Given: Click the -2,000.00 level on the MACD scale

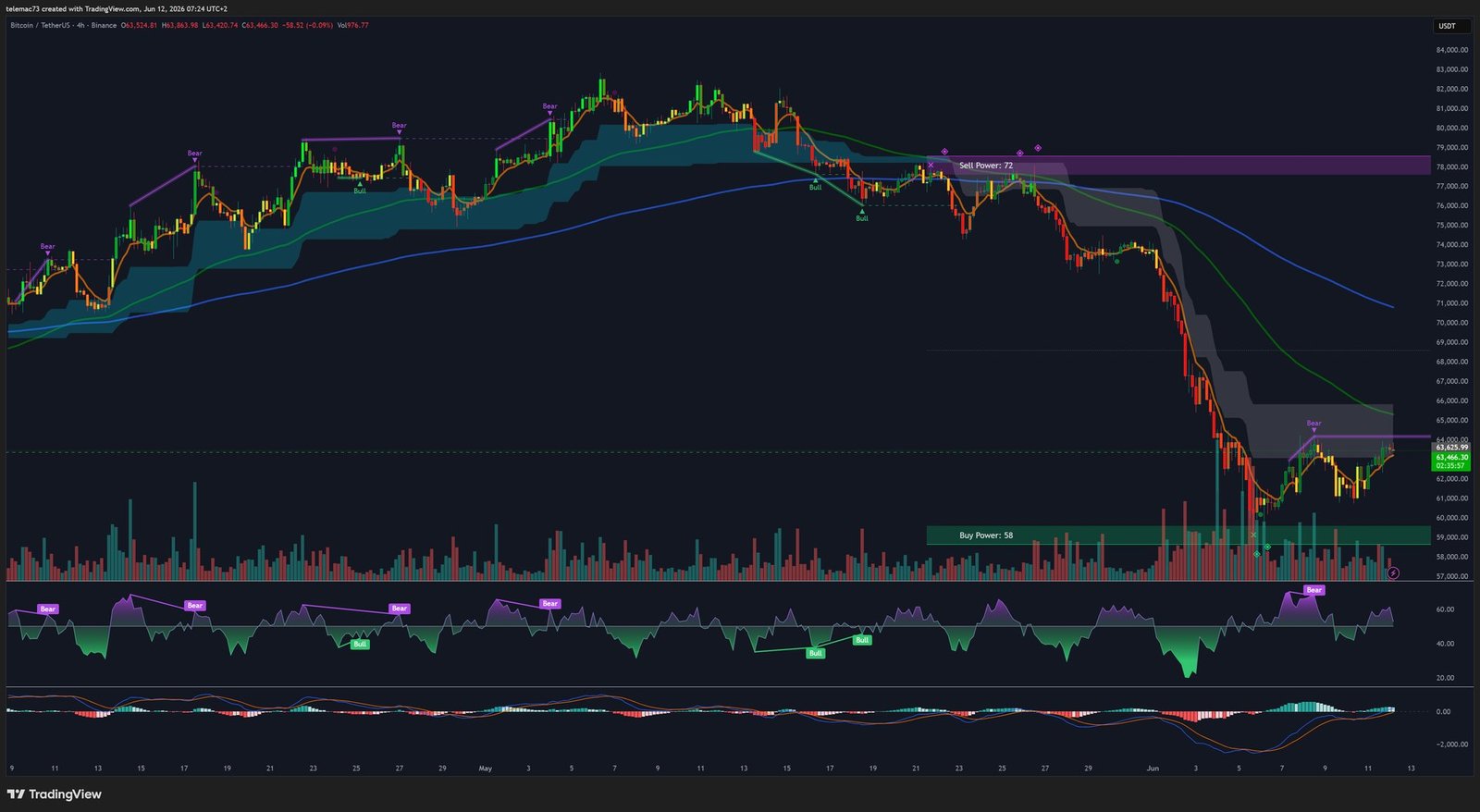Looking at the screenshot, I should [1451, 744].
